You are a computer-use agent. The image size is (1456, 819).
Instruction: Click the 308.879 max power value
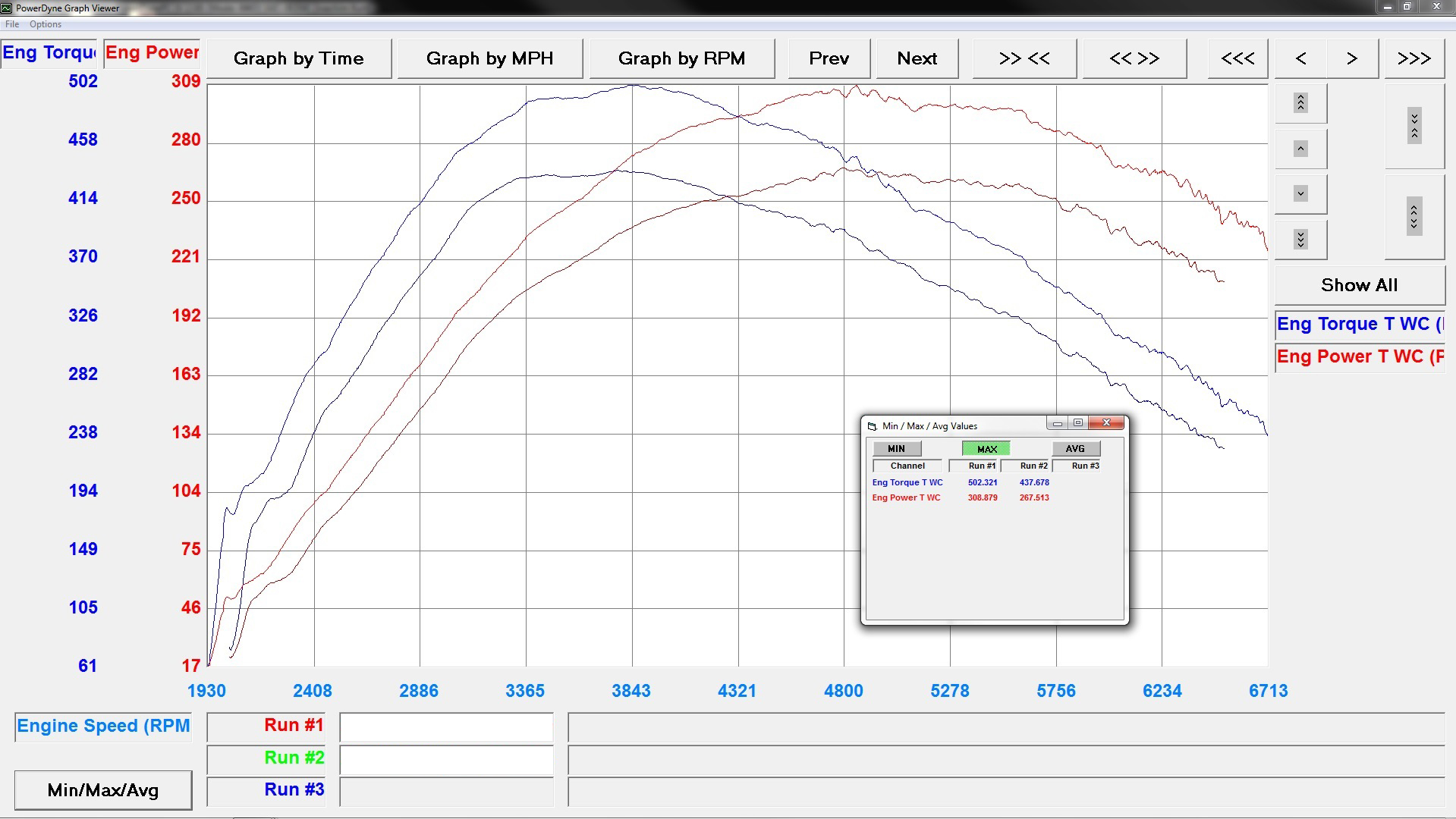[x=983, y=498]
